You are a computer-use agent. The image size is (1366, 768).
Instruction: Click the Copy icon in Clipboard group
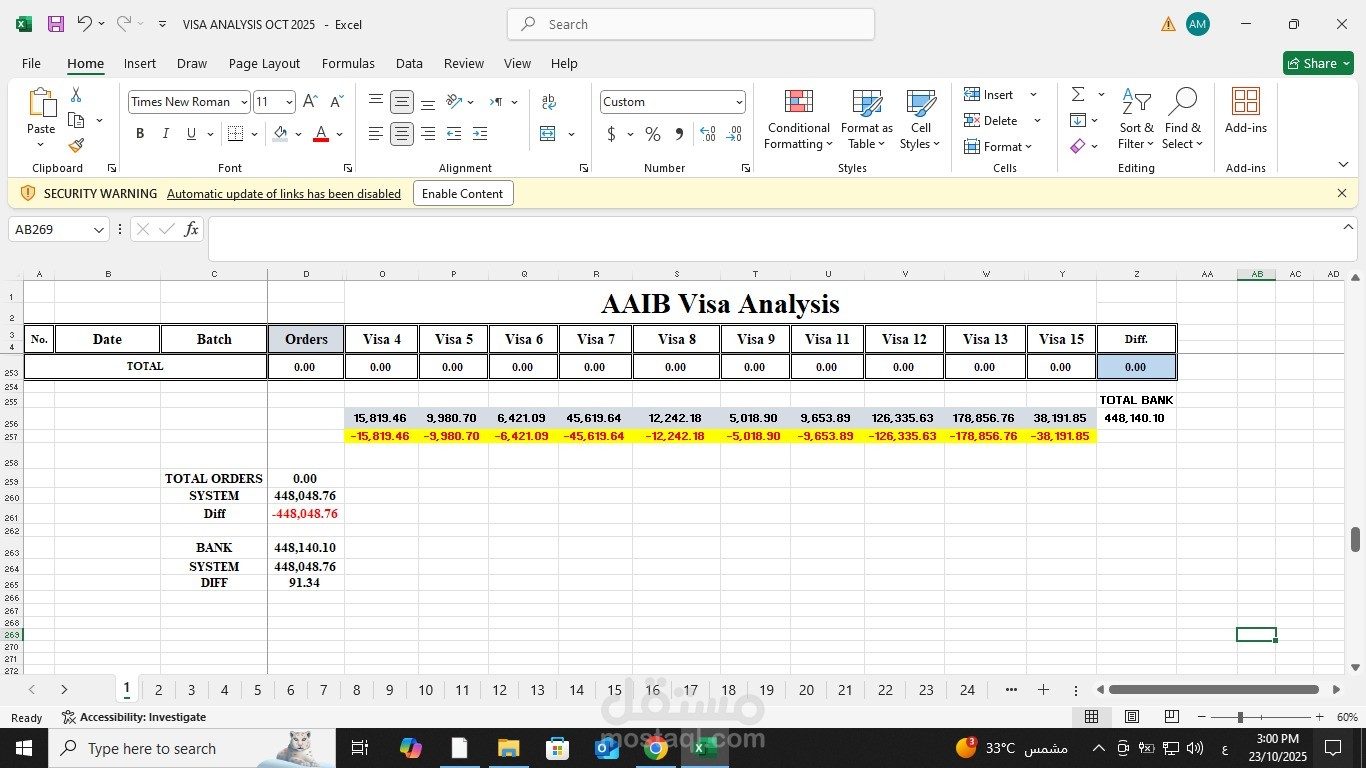[x=76, y=120]
